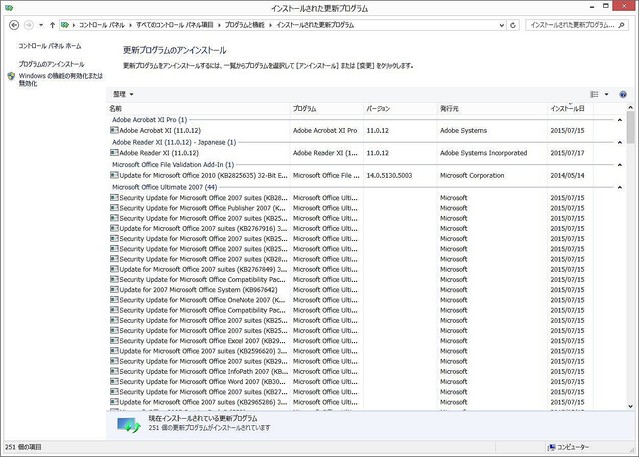This screenshot has width=639, height=457.
Task: Click the list scrollbar down arrow
Action: coord(630,406)
